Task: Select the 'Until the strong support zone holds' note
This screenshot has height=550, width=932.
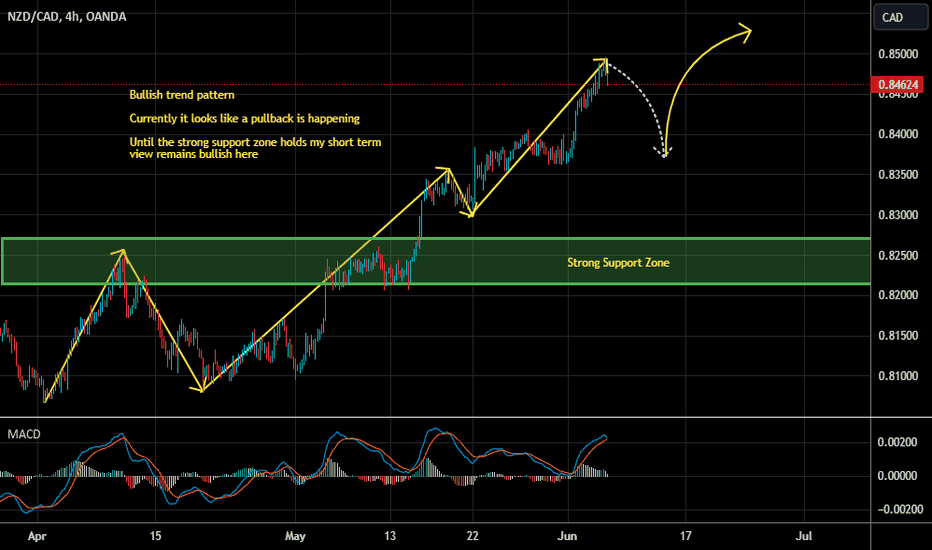Action: pos(255,148)
